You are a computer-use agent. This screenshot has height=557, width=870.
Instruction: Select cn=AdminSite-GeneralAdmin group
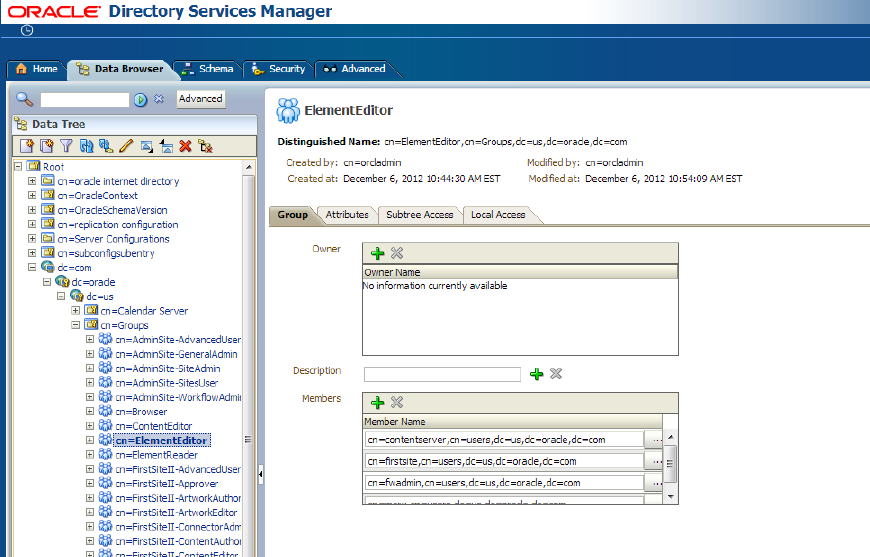[176, 354]
